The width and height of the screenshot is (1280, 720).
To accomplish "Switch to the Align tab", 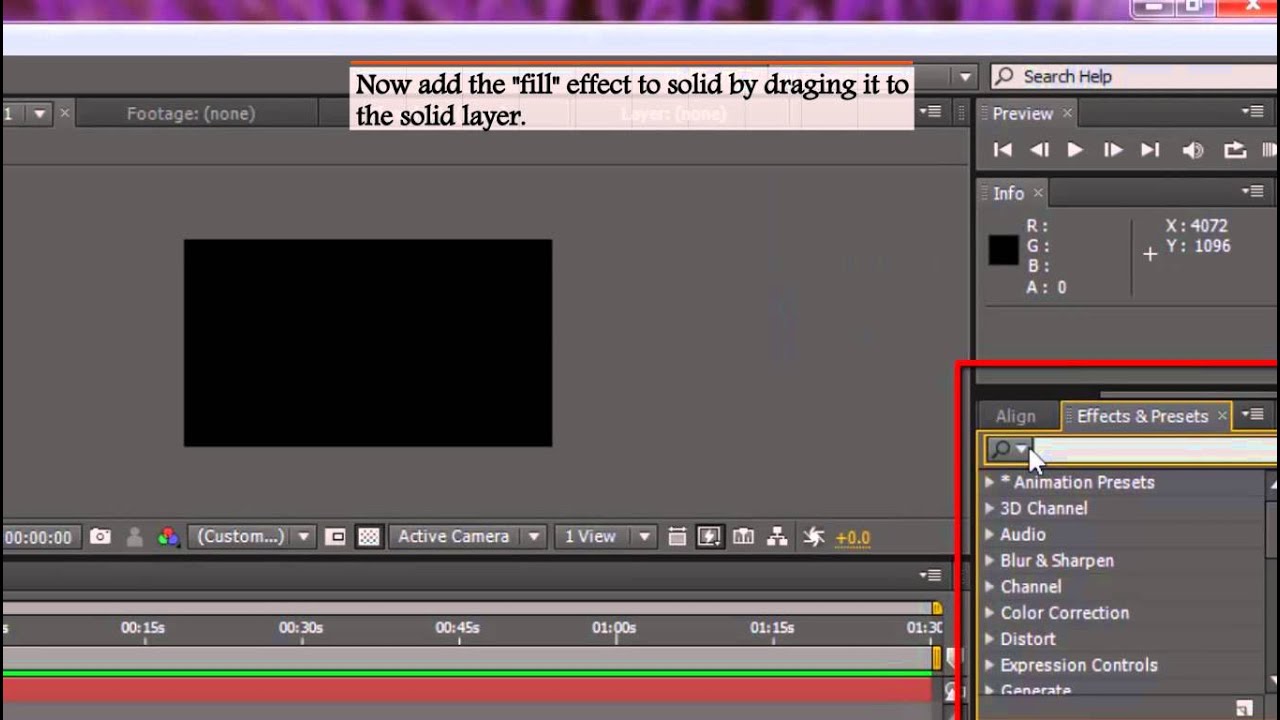I will tap(1015, 416).
